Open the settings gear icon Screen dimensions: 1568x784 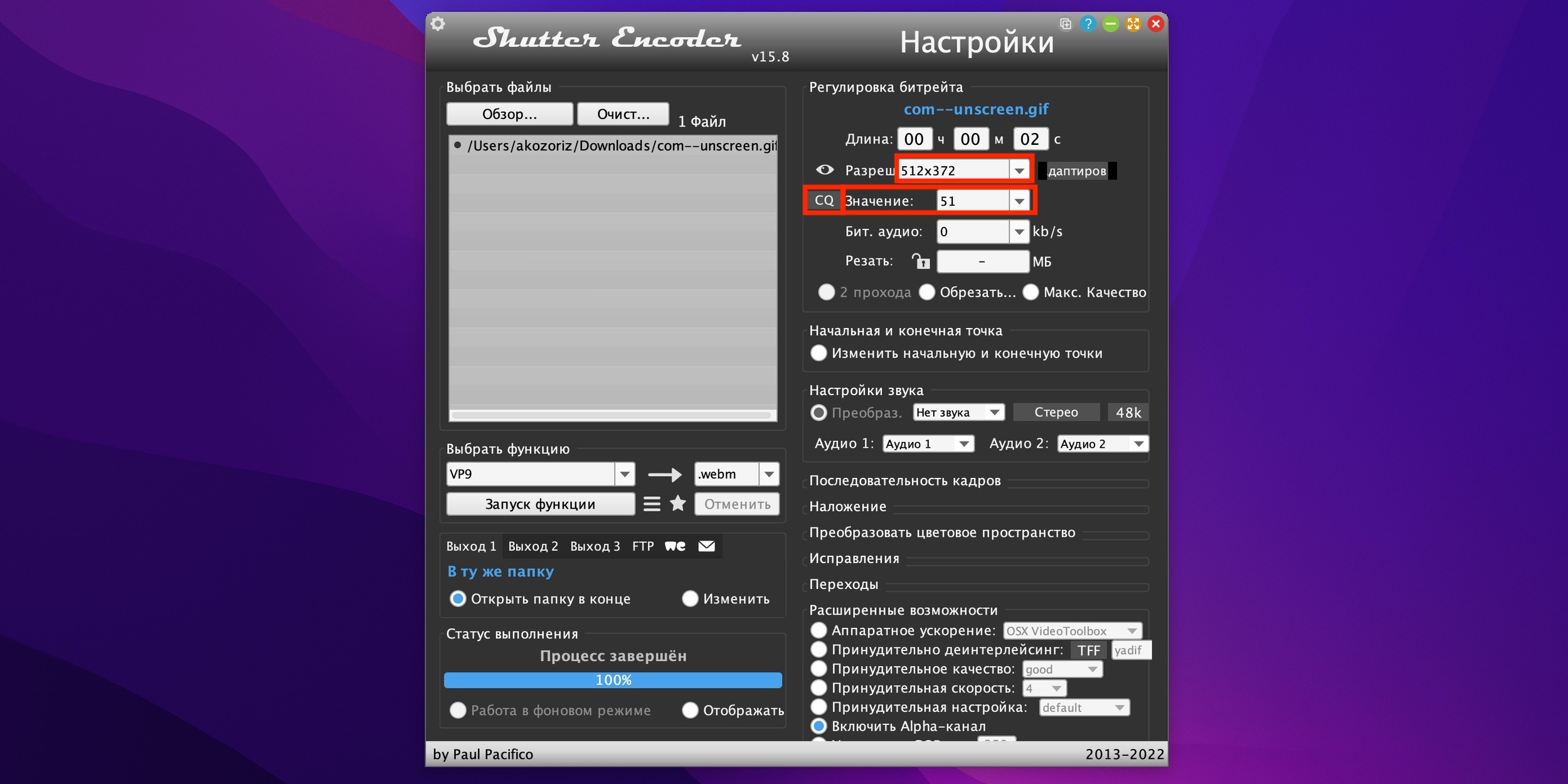439,24
